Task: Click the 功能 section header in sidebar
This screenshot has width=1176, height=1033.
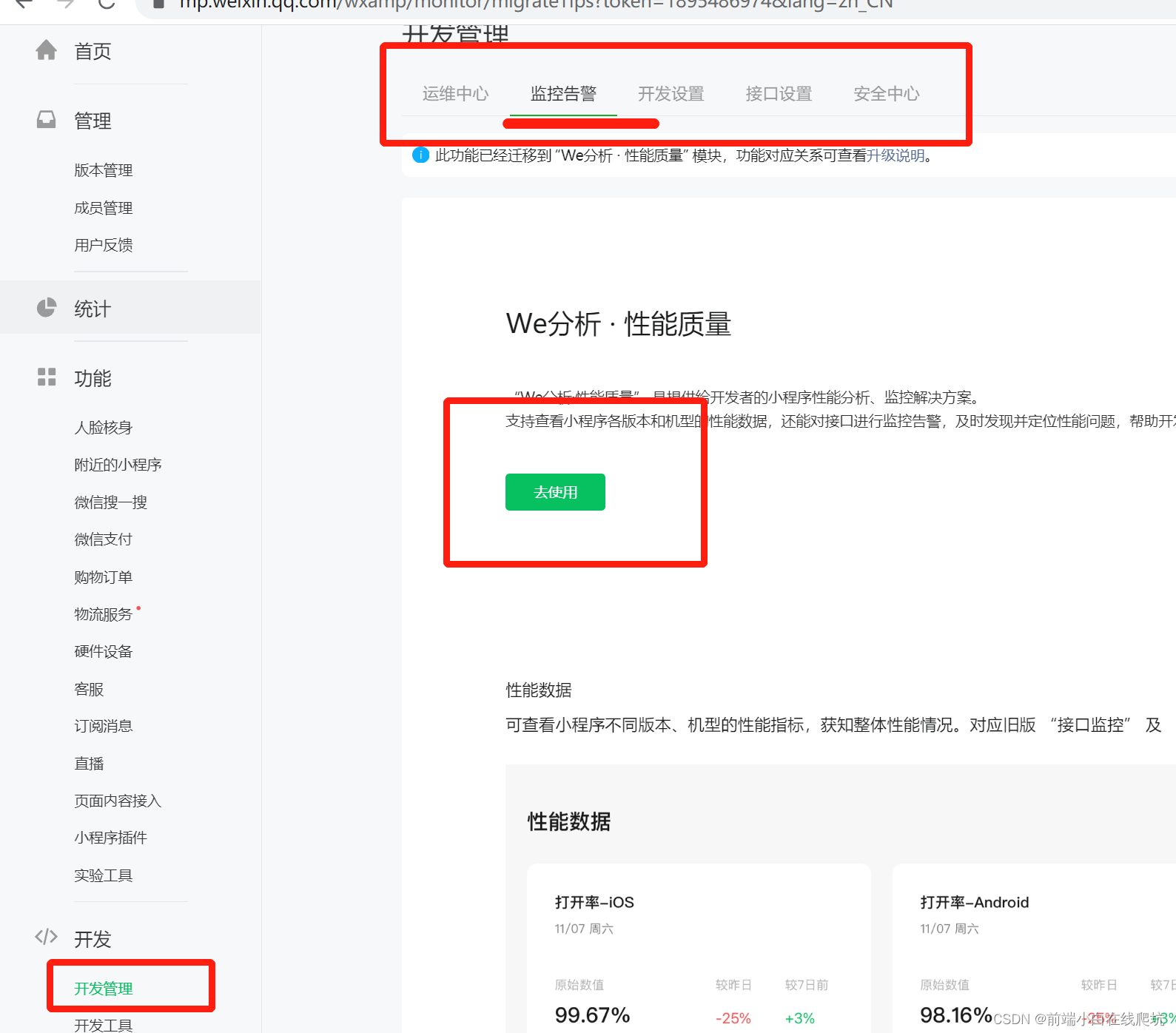Action: tap(93, 378)
